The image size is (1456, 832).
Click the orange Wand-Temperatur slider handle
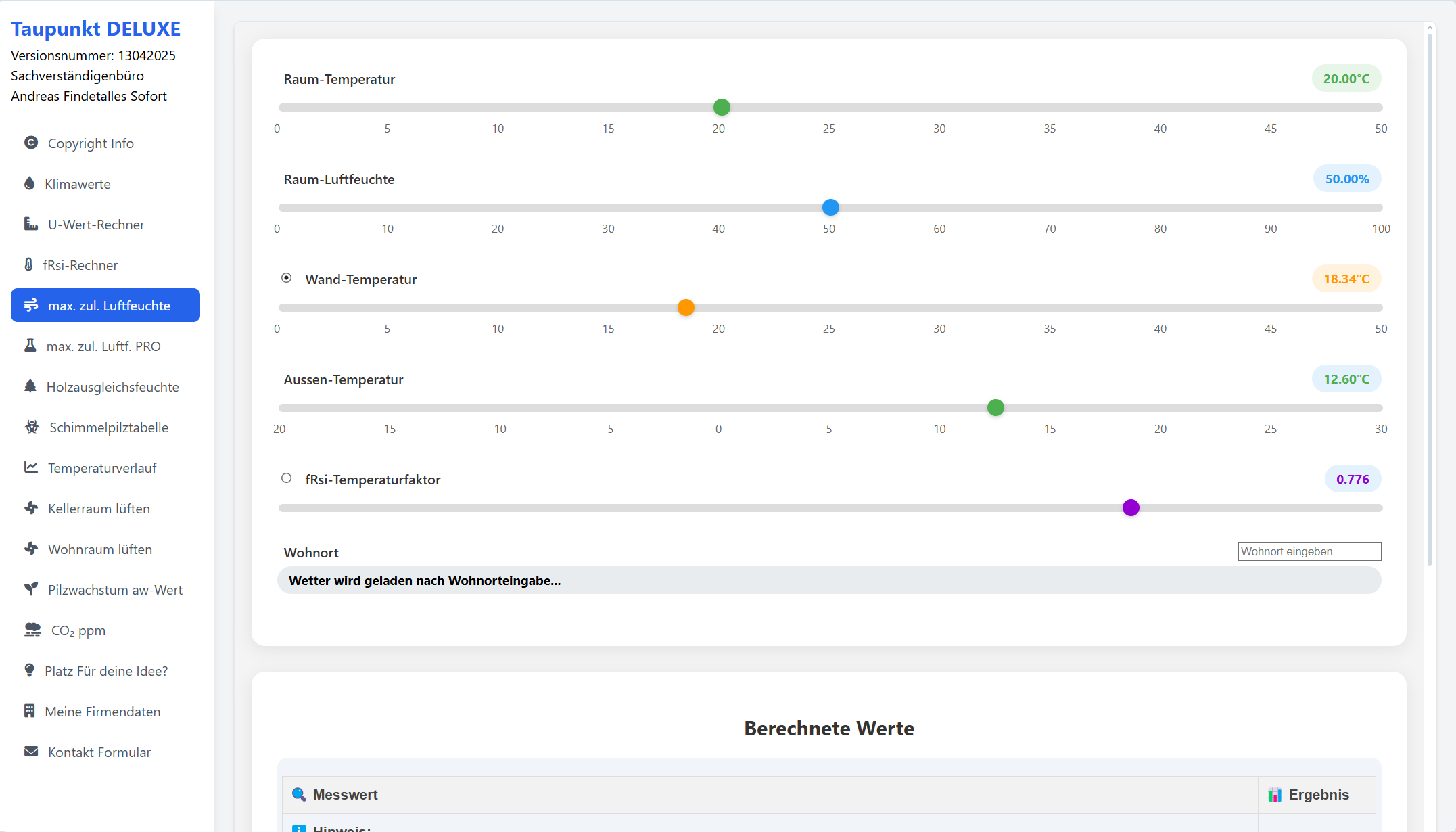pos(686,307)
